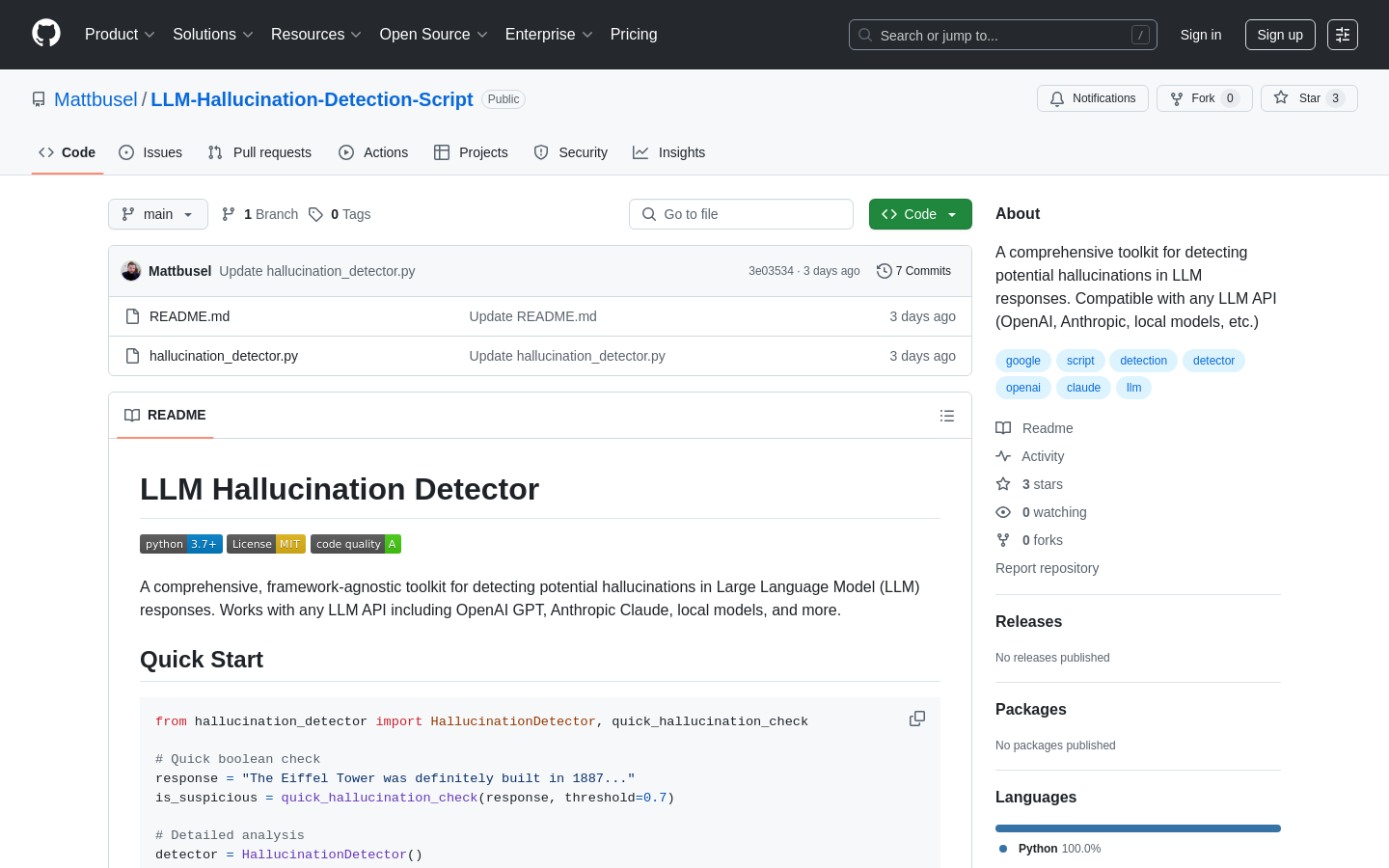
Task: Click the Python language color dot
Action: coord(1003,849)
